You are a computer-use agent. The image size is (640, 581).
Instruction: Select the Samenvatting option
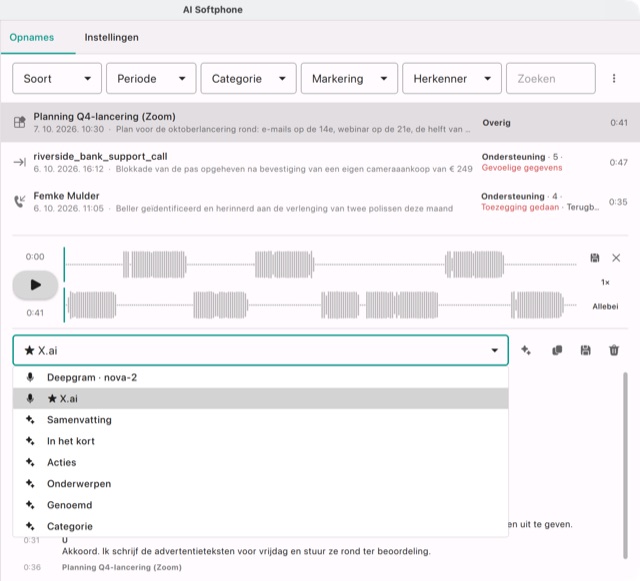[260, 420]
